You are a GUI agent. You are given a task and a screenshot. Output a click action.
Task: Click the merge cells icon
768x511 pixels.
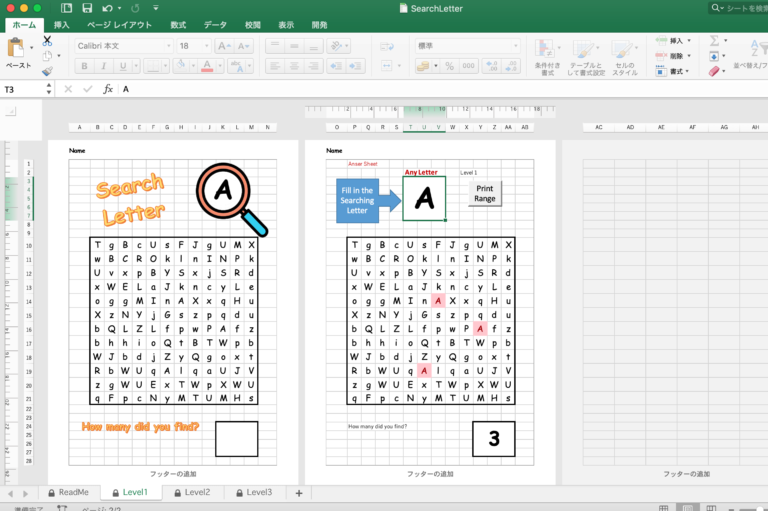386,66
